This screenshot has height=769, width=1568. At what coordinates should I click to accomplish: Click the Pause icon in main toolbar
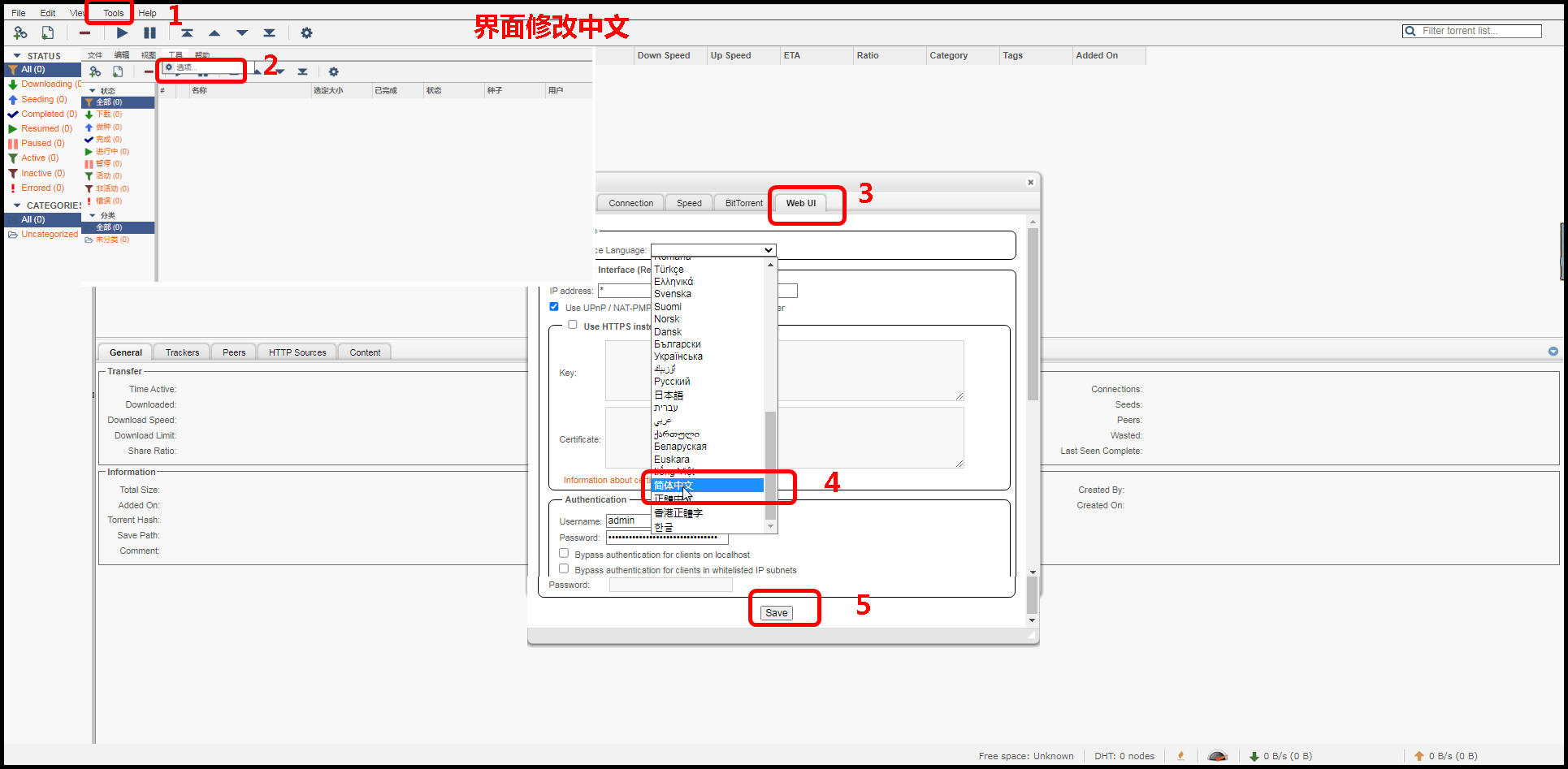pyautogui.click(x=149, y=33)
